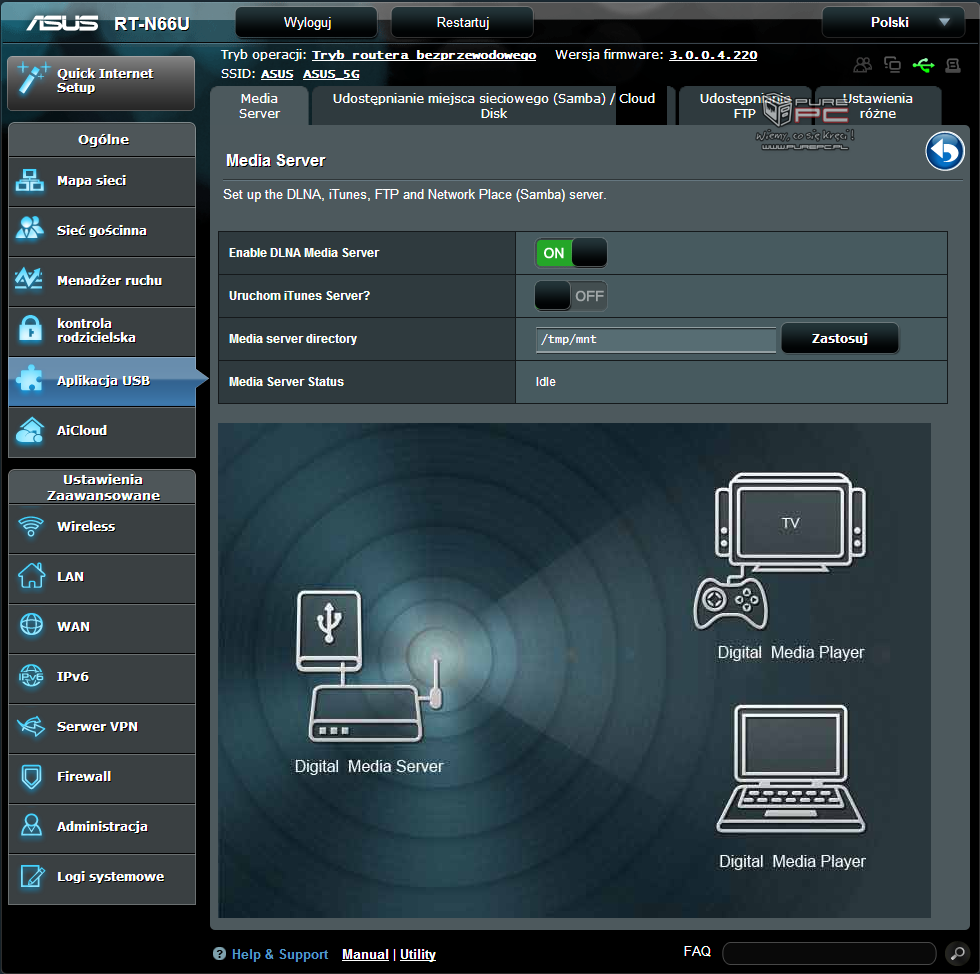
Task: Click the laptop Digital Media Player illustration
Action: [x=791, y=768]
